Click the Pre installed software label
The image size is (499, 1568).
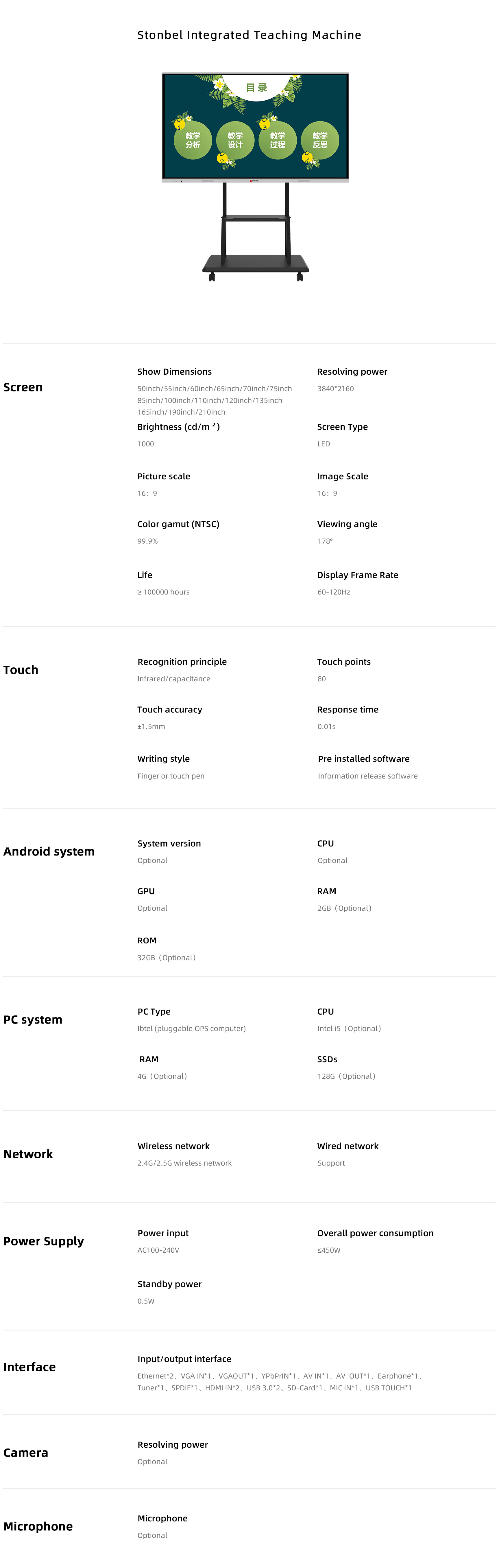pos(364,759)
